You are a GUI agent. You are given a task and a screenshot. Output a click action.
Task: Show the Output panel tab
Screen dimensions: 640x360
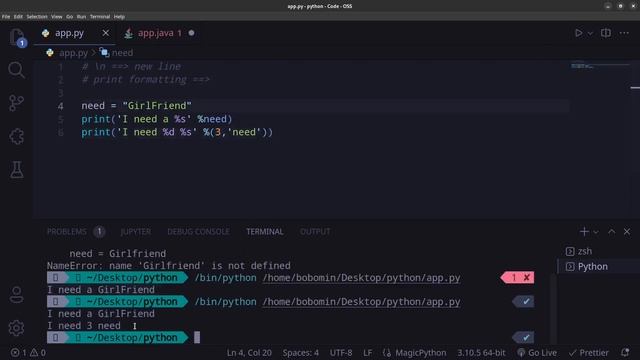315,232
